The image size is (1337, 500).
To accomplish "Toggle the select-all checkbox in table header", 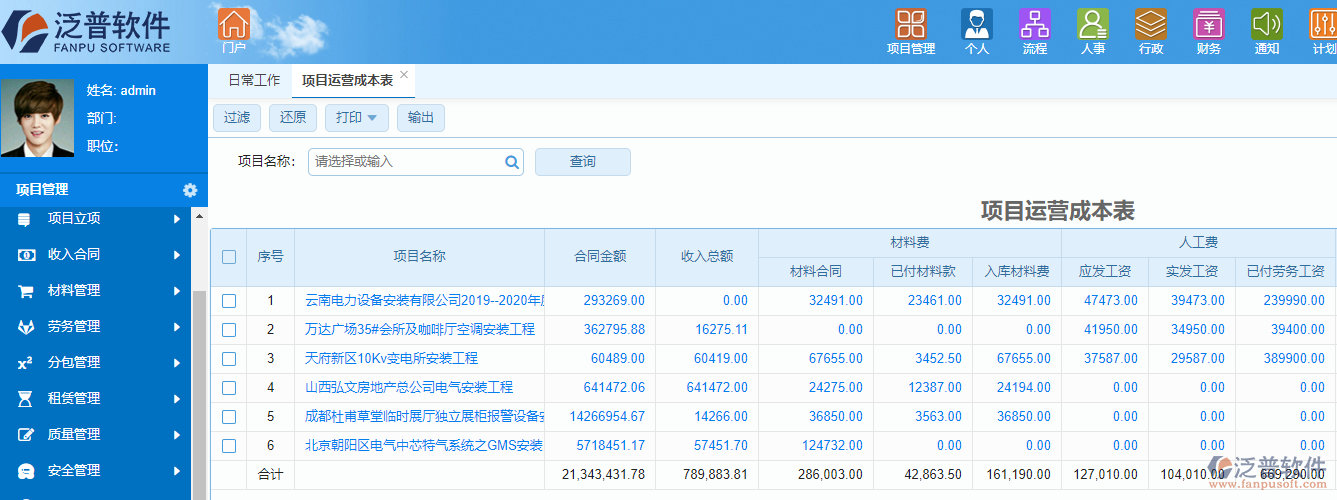I will tap(229, 257).
